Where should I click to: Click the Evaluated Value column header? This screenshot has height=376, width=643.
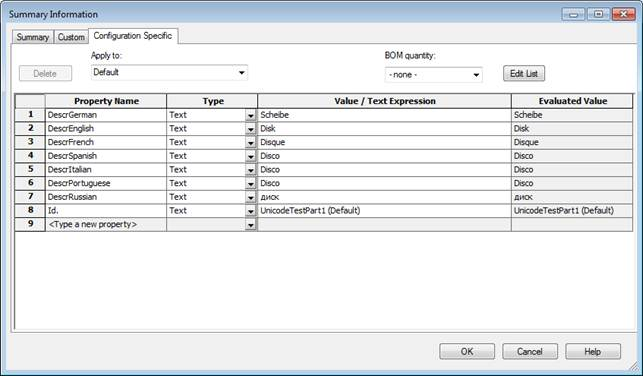[572, 101]
